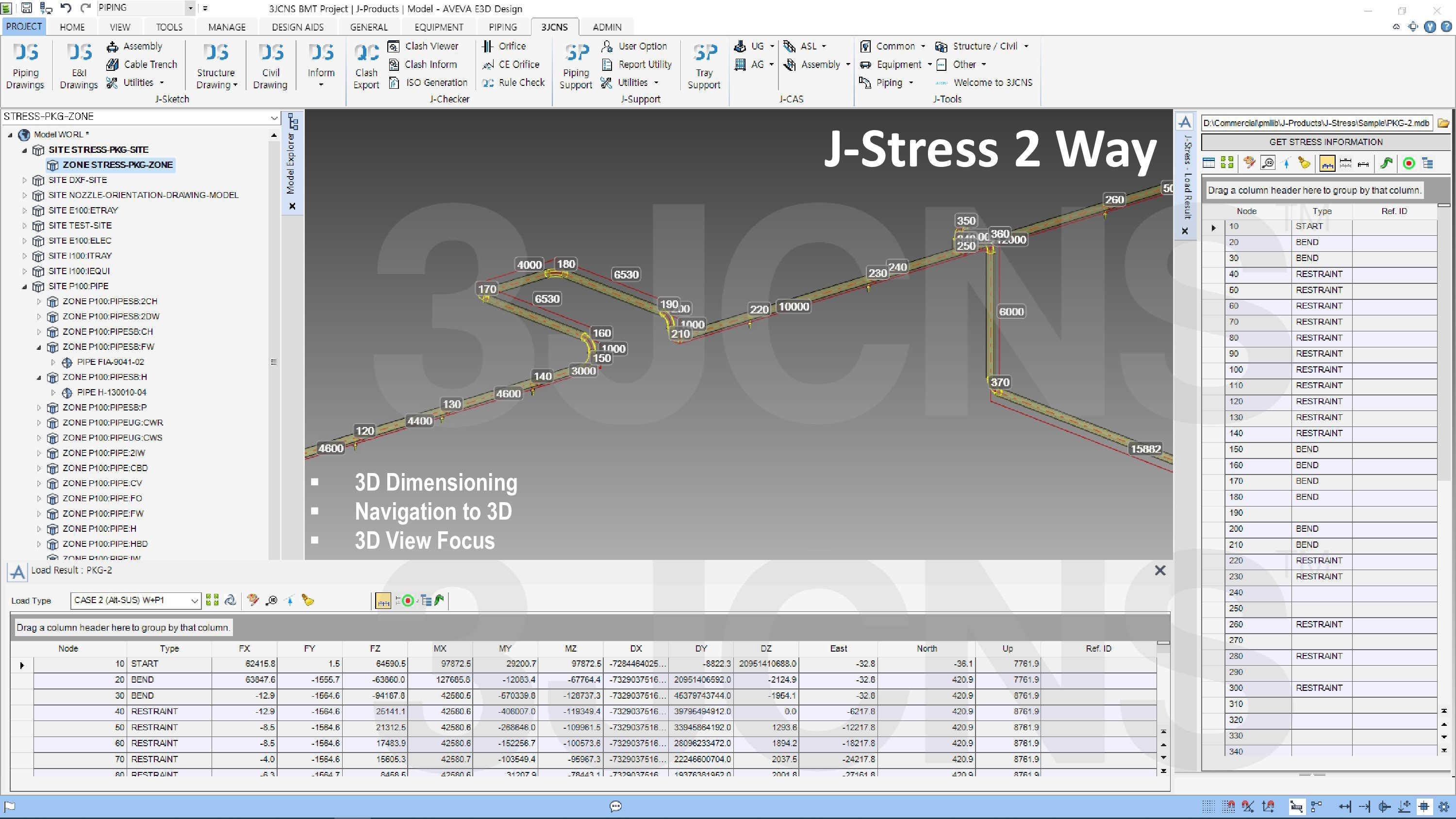
Task: Click the settings gear in the status bar
Action: [1443, 806]
